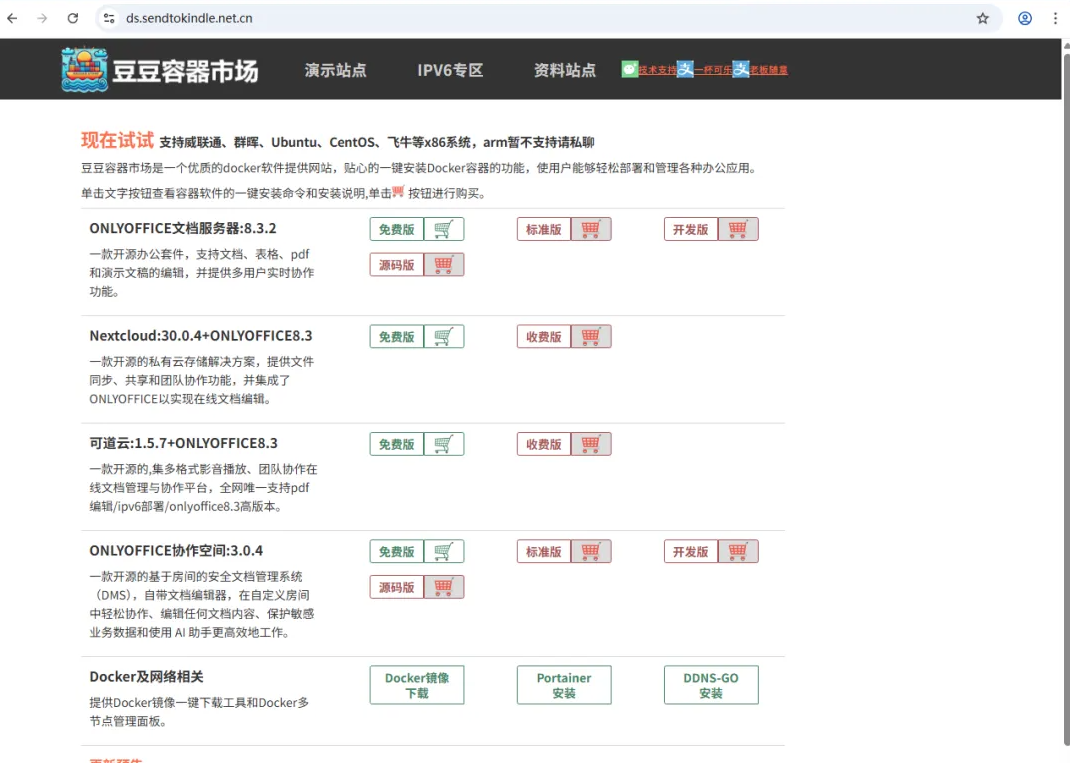The width and height of the screenshot is (1070, 763).
Task: Click the ONLYOFFICE文档服务器:8.3.2 title
Action: click(x=183, y=228)
